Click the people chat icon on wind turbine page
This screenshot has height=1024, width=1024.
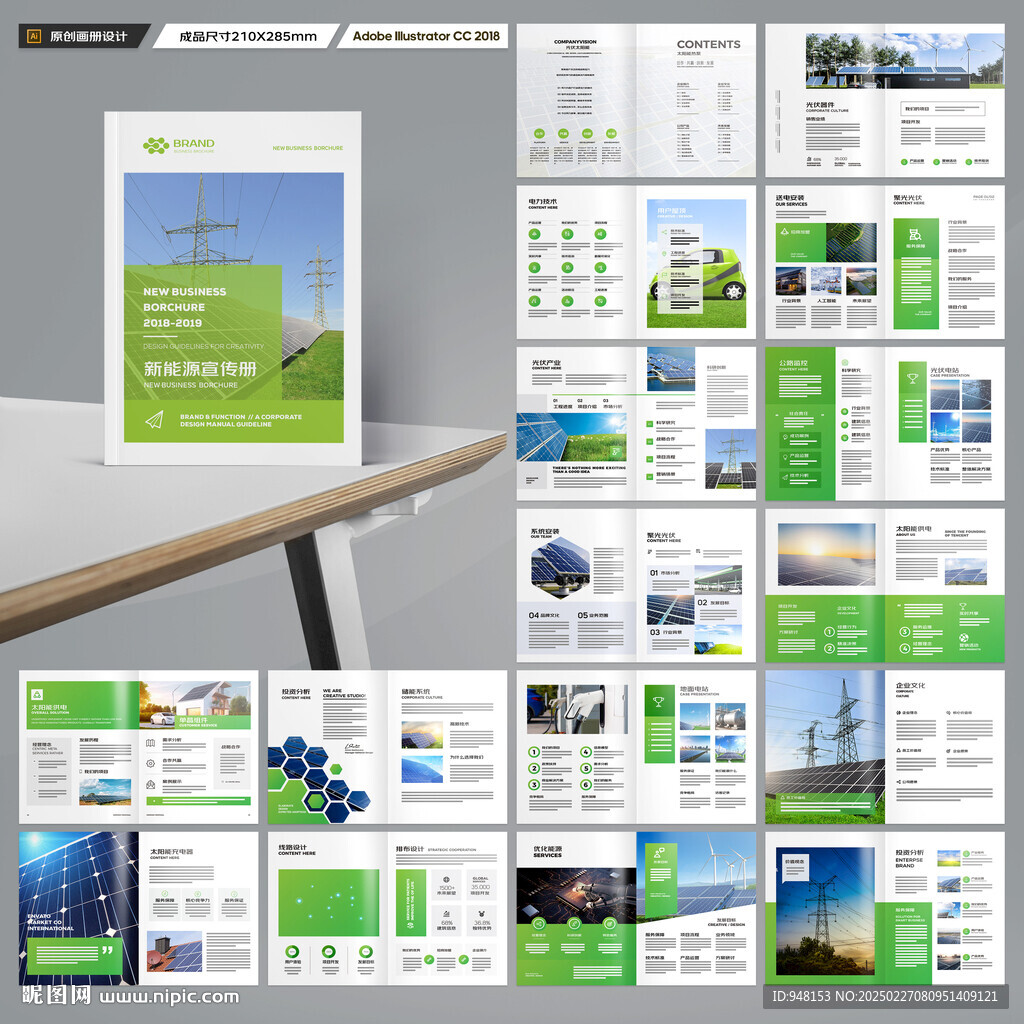click(x=659, y=852)
